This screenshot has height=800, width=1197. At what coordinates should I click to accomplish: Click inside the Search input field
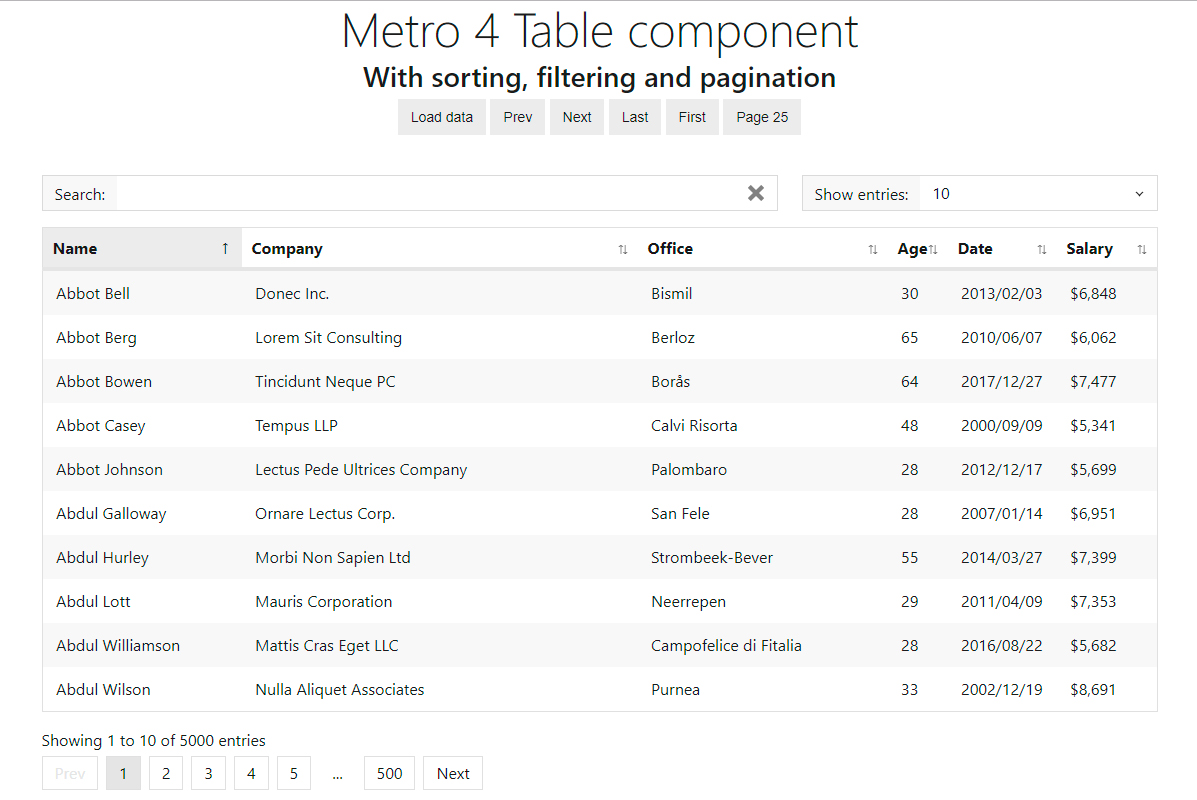(x=430, y=194)
